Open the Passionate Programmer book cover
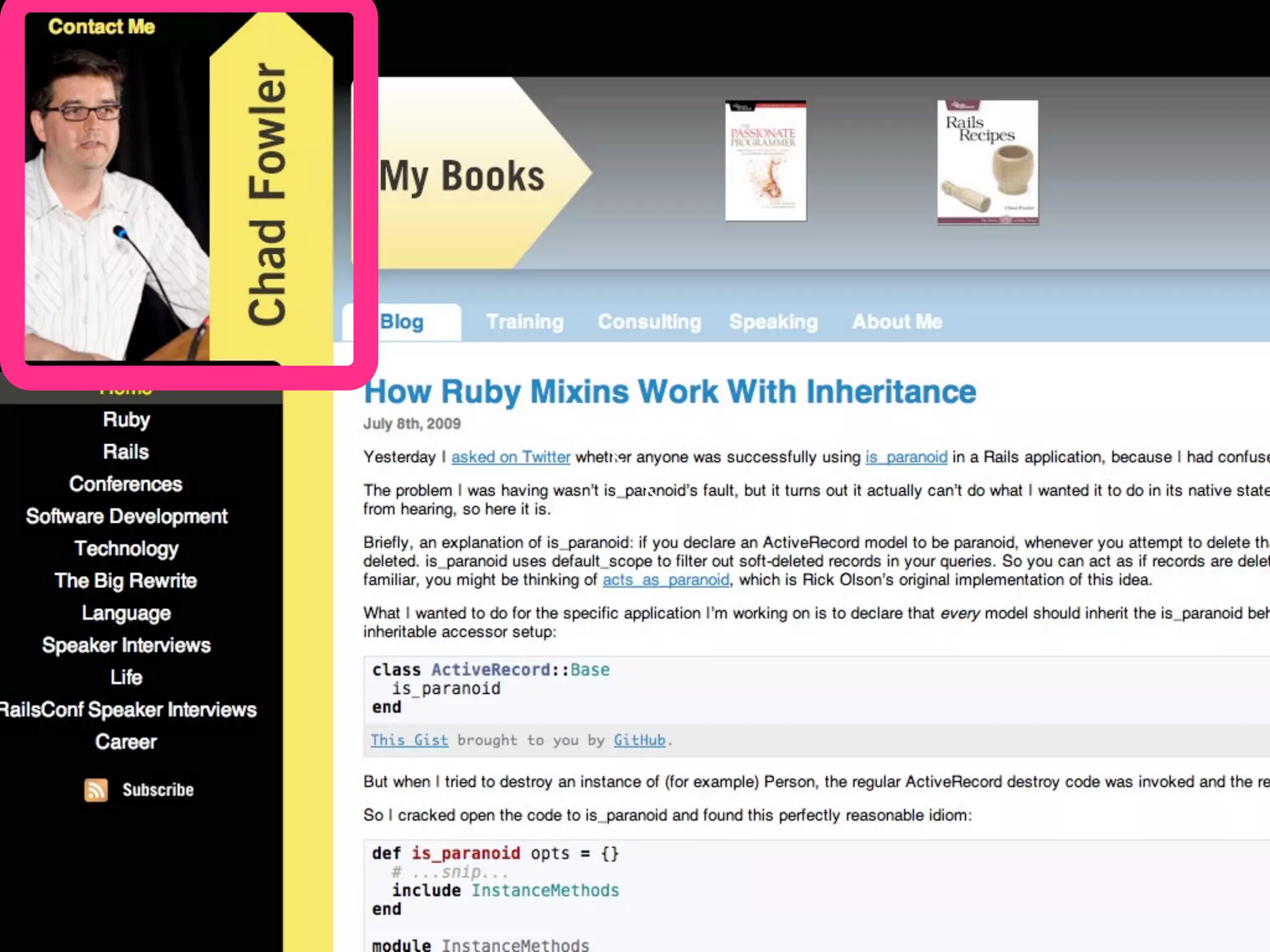The image size is (1270, 952). tap(766, 161)
